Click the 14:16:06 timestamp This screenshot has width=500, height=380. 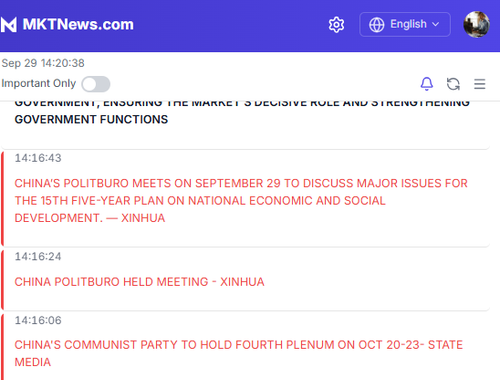(38, 320)
